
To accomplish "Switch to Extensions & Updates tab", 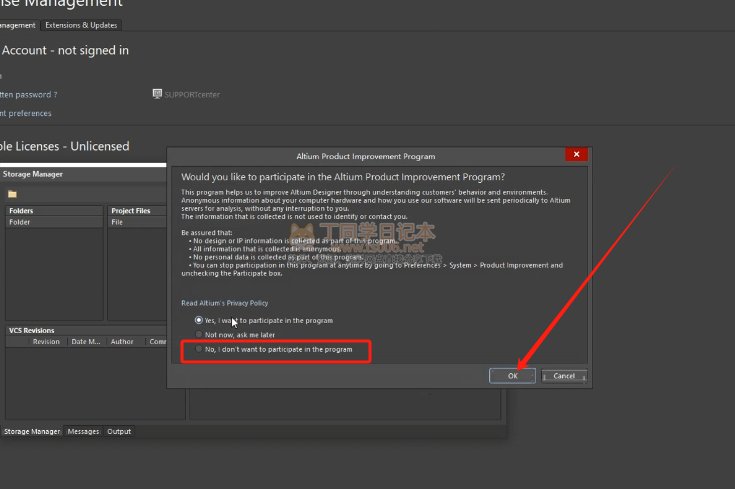I will [x=81, y=25].
